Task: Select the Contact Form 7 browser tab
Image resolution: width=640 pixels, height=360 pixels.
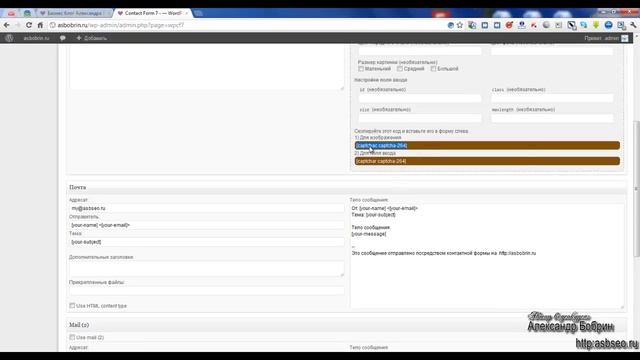Action: point(152,13)
